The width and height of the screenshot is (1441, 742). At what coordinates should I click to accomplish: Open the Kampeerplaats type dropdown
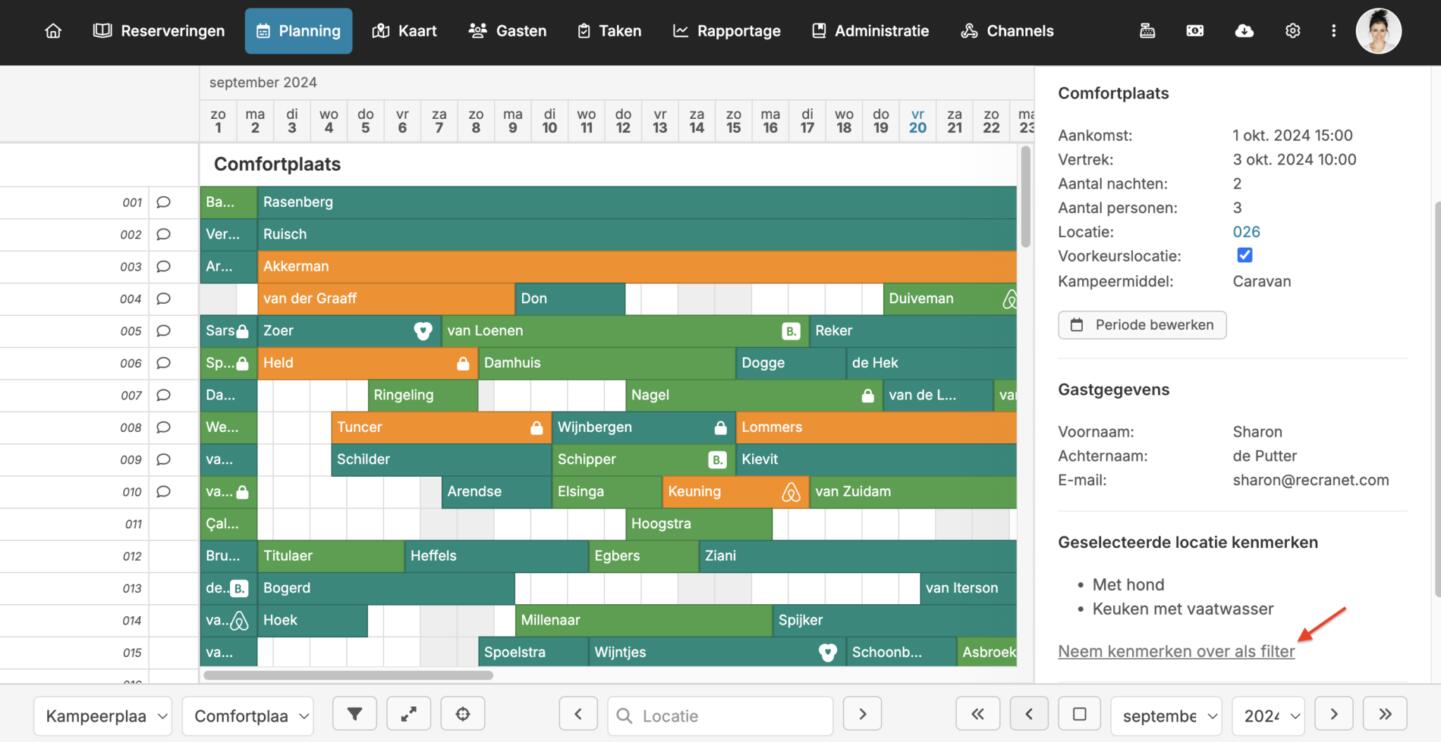click(103, 716)
